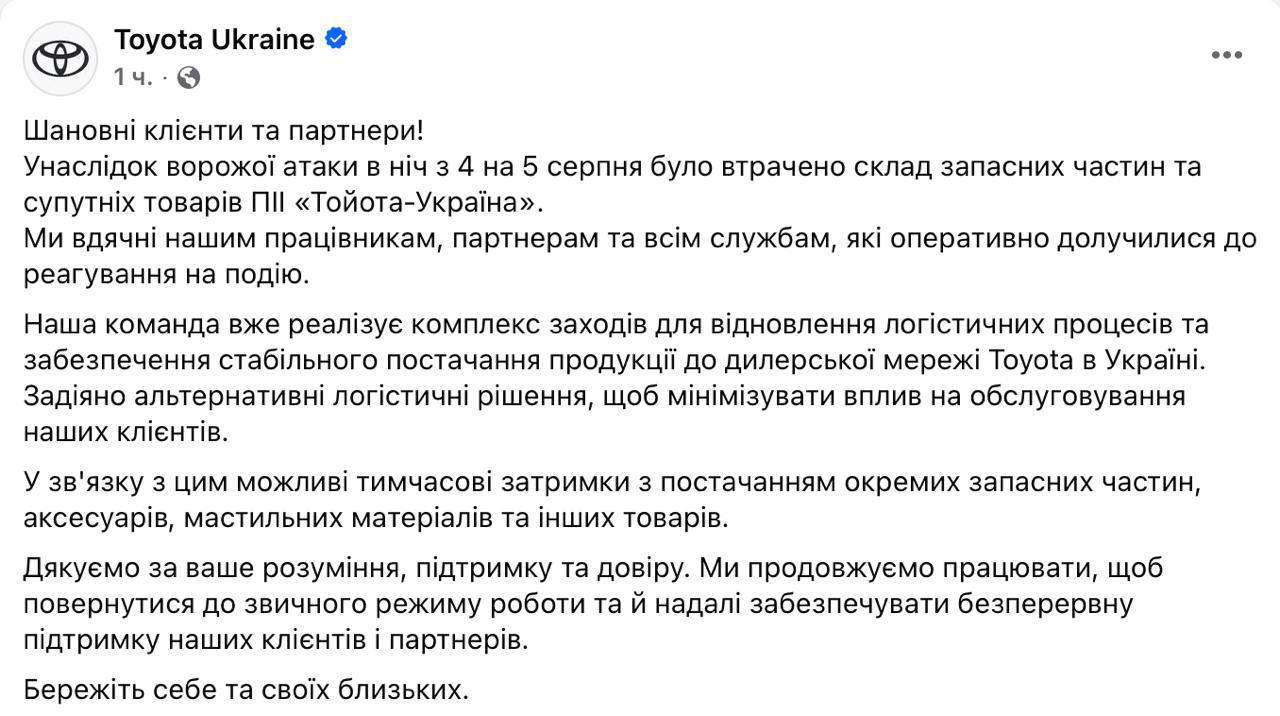
Task: Open the Toyota logo profile picture
Action: point(60,58)
